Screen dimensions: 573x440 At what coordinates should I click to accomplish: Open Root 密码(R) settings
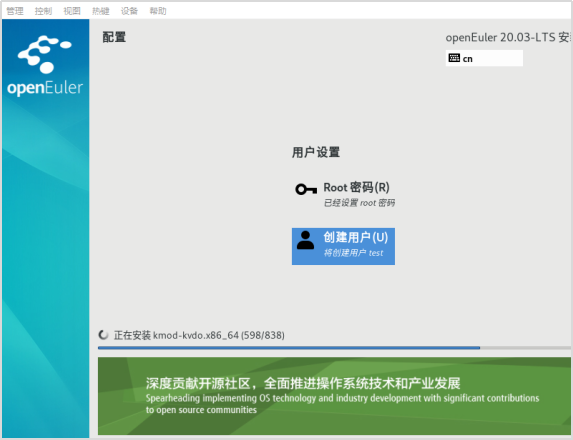point(344,194)
